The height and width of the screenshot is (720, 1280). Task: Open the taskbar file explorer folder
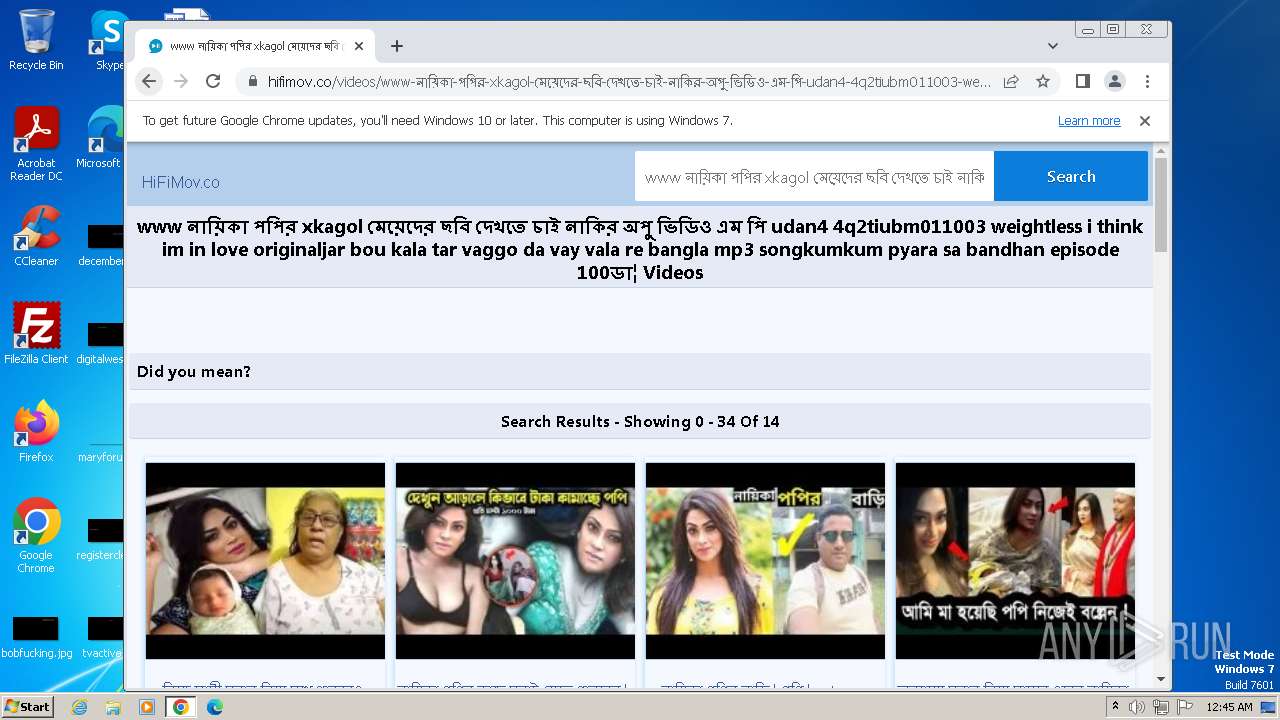pyautogui.click(x=113, y=707)
